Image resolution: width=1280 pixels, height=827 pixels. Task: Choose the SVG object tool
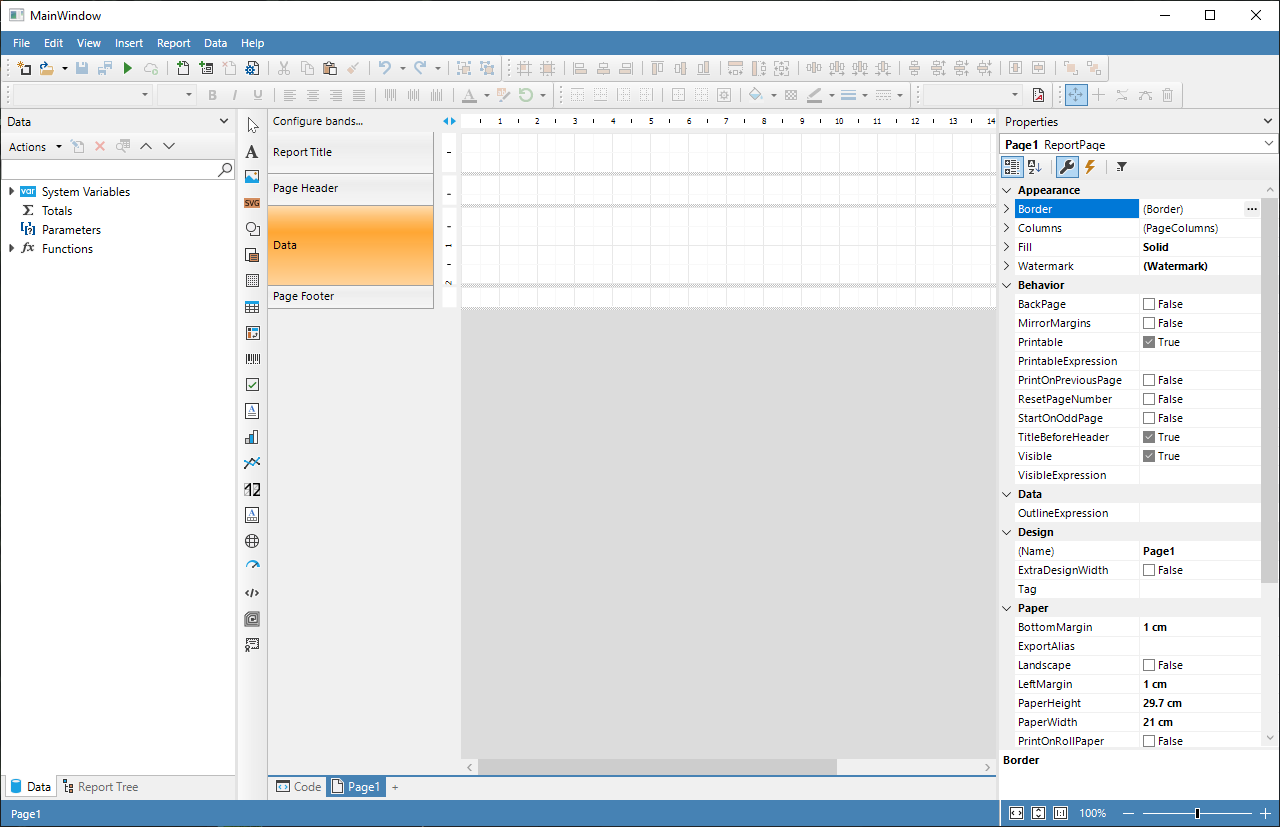coord(252,203)
